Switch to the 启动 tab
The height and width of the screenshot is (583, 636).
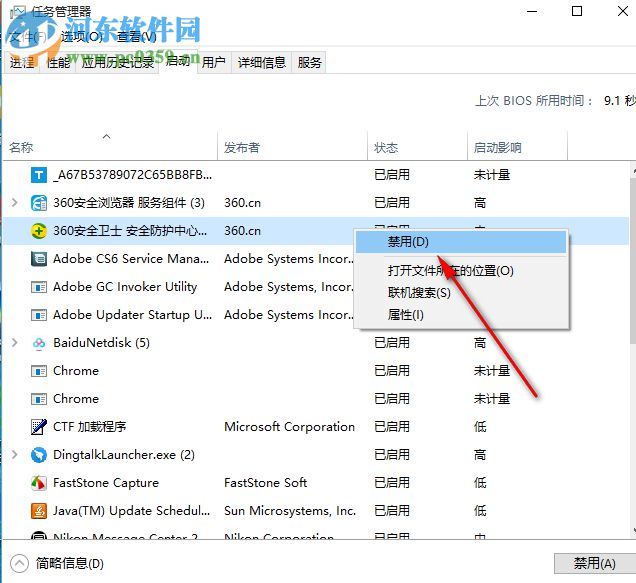click(x=178, y=61)
